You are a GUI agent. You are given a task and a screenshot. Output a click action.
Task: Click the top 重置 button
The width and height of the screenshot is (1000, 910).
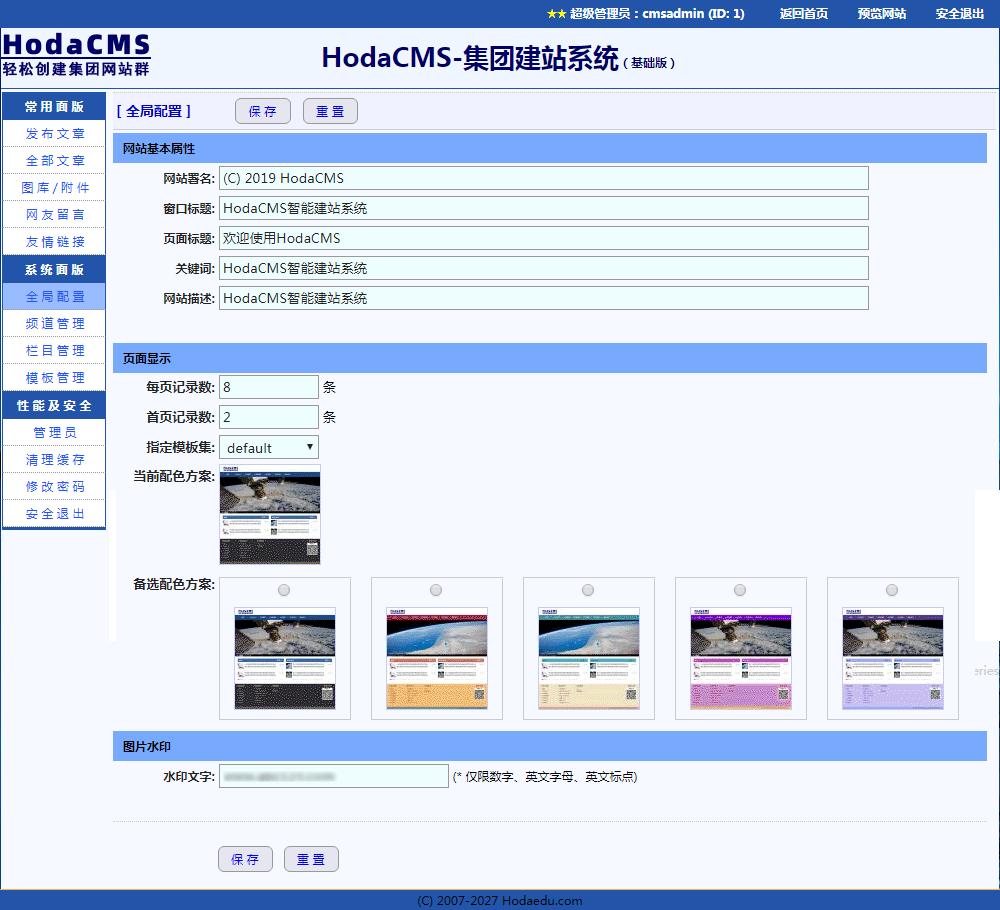(x=330, y=112)
